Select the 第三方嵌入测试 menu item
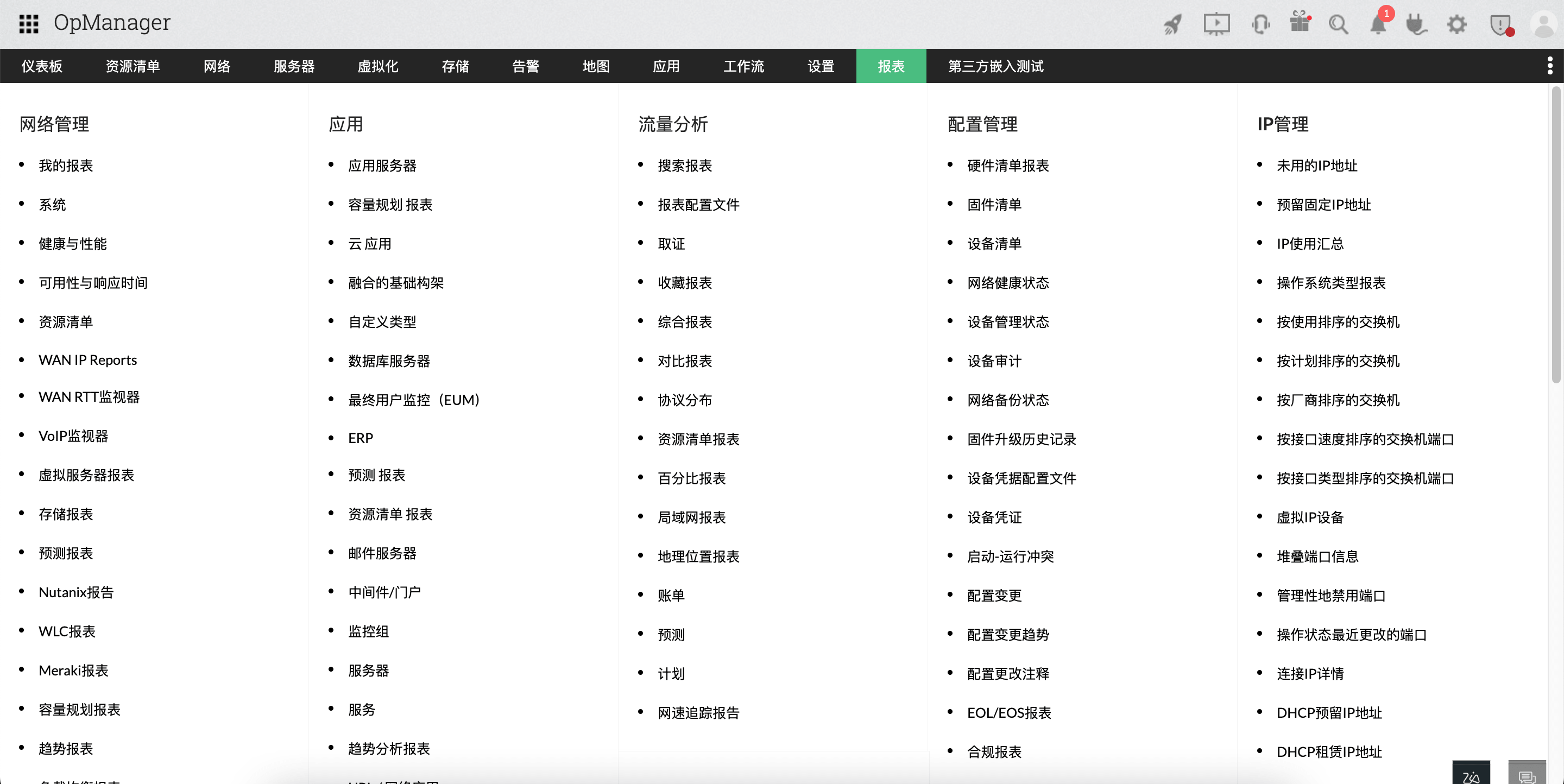1564x784 pixels. pos(995,66)
